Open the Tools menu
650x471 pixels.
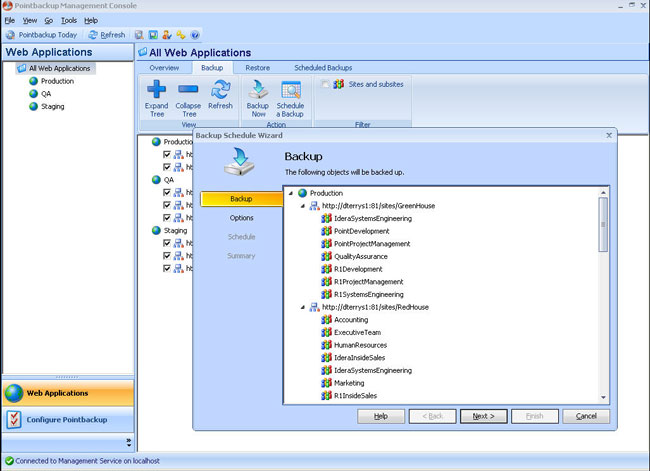click(x=69, y=20)
